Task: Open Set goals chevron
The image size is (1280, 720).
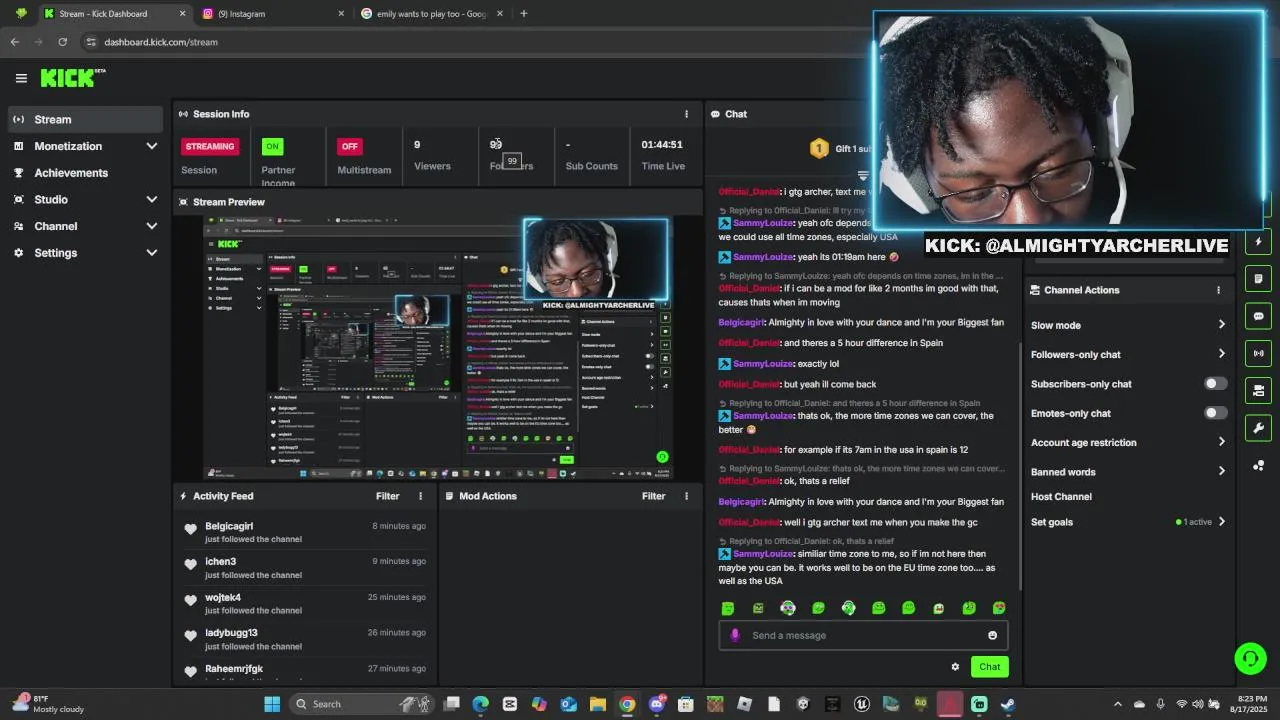Action: pyautogui.click(x=1221, y=522)
